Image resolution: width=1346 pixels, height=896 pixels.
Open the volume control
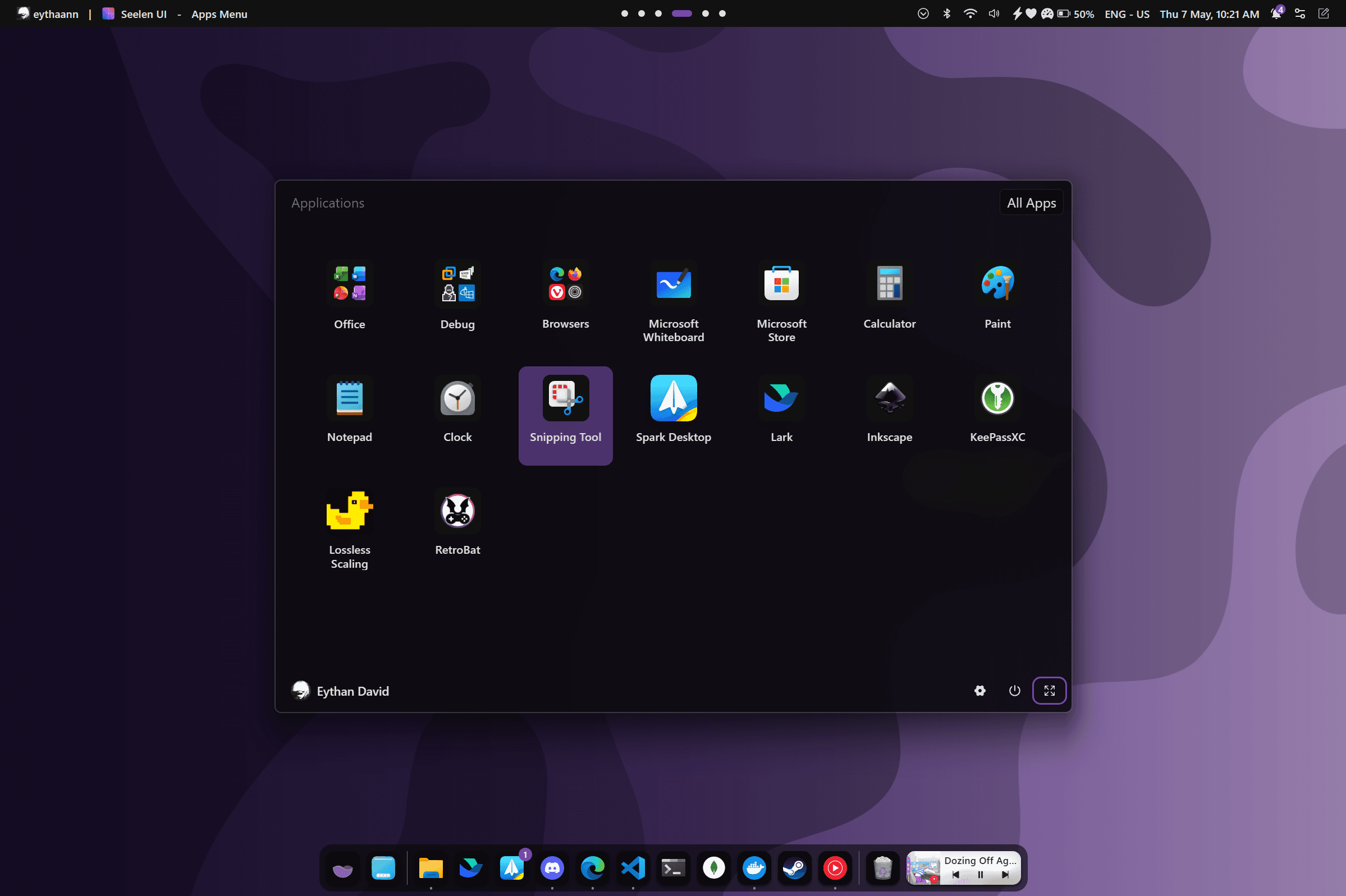pos(994,13)
